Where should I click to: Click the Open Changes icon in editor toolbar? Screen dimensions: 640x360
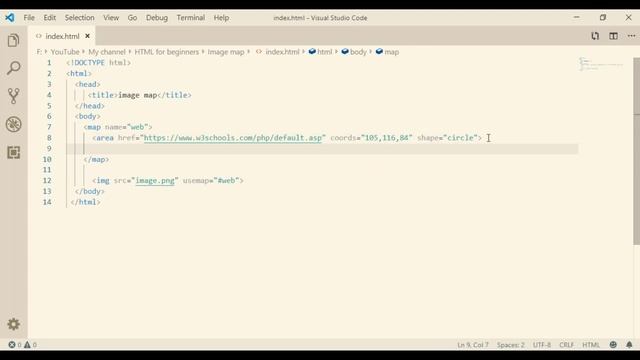[595, 36]
